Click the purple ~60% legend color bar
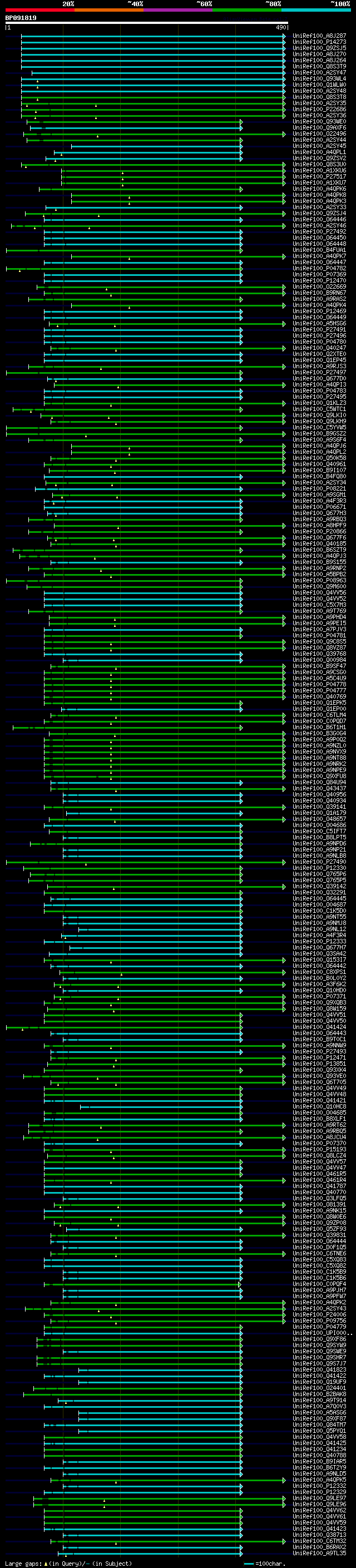The image size is (356, 1568). tap(179, 10)
